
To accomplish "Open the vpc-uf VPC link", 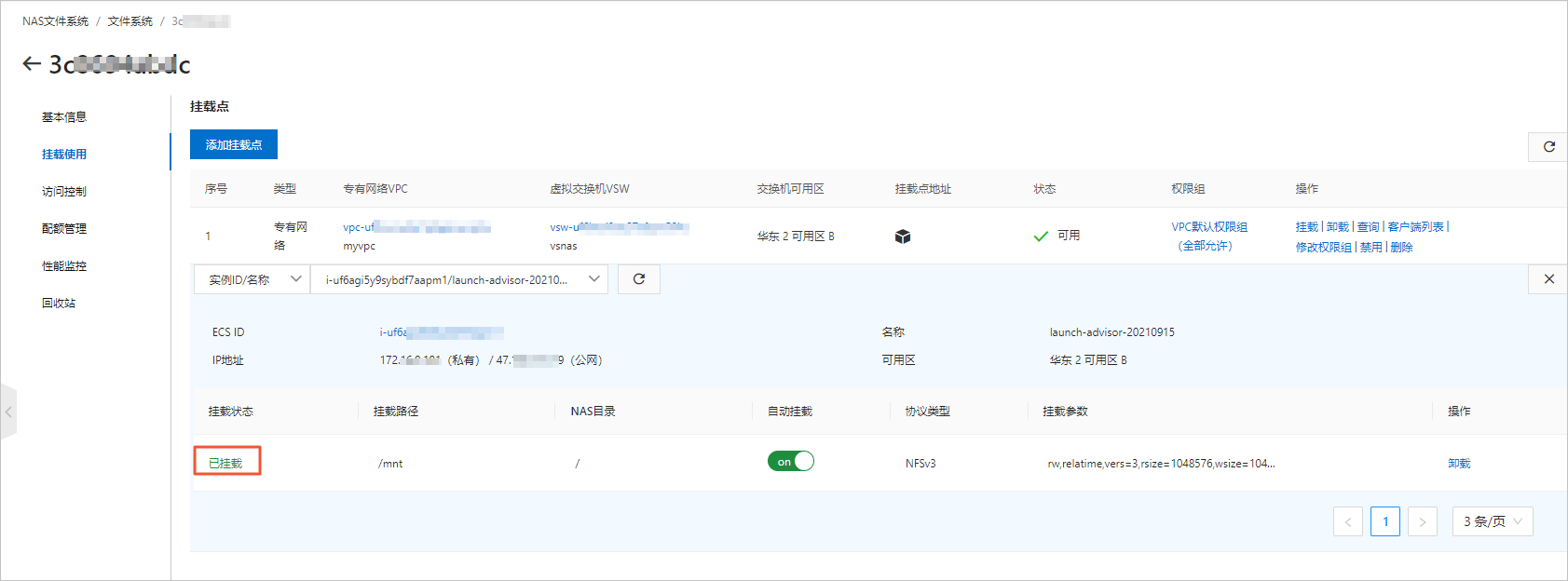I will click(x=416, y=227).
